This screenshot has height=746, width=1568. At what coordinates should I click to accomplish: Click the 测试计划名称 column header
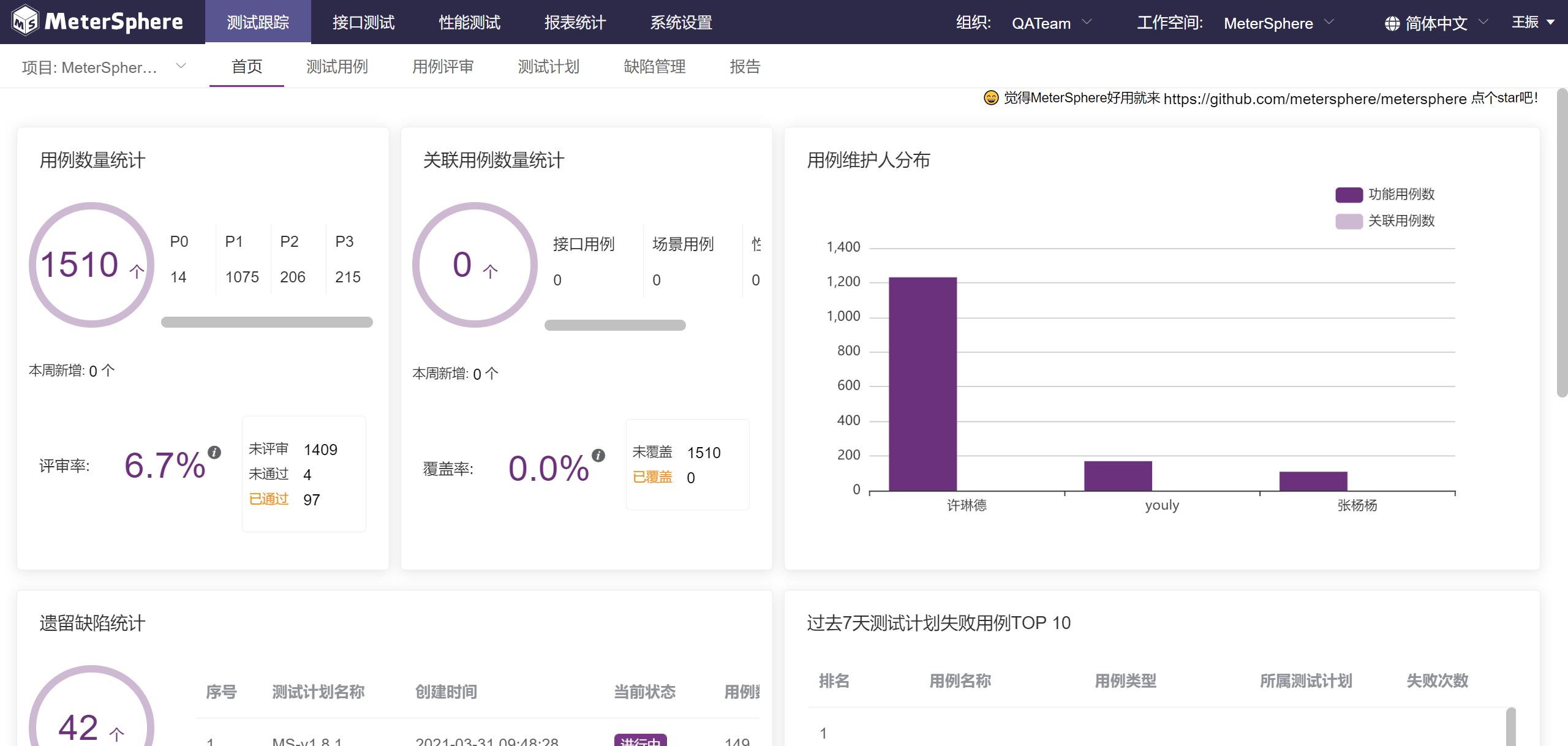click(318, 692)
